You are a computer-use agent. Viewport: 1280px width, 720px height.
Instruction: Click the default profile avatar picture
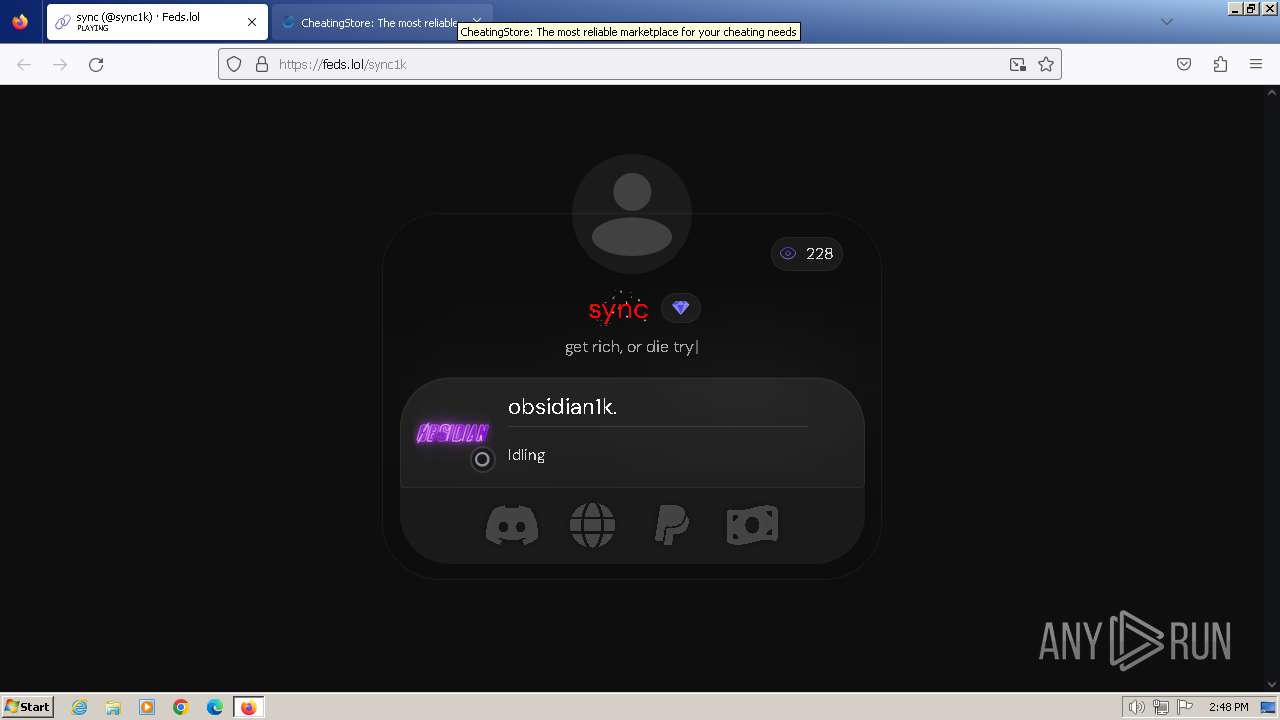pos(632,214)
